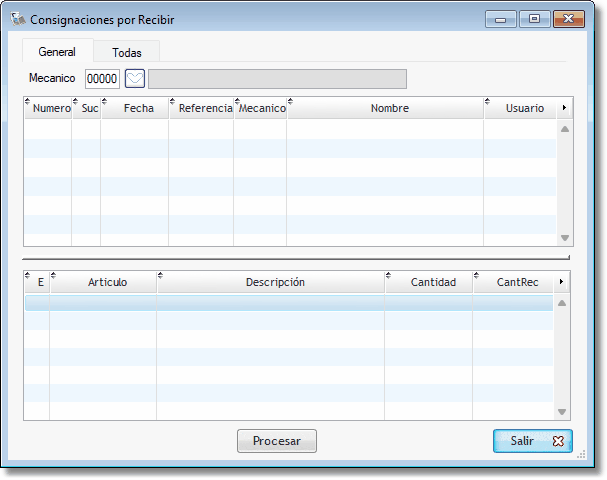The width and height of the screenshot is (607, 480).
Task: Click the application icon in title bar
Action: click(x=18, y=19)
